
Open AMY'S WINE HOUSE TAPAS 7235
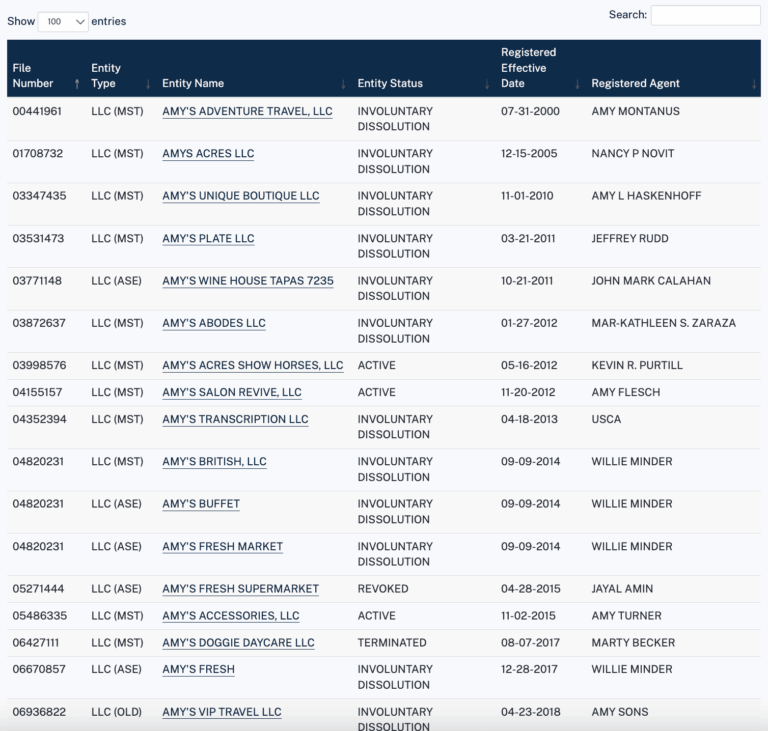pyautogui.click(x=248, y=281)
